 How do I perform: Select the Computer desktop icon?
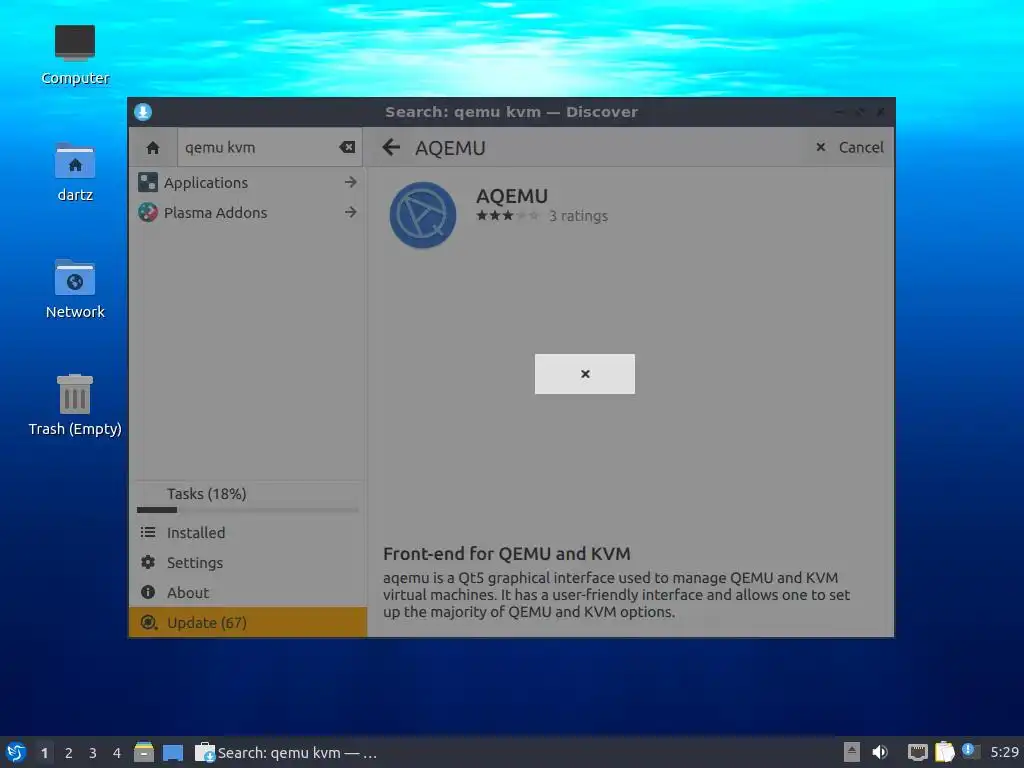click(75, 56)
